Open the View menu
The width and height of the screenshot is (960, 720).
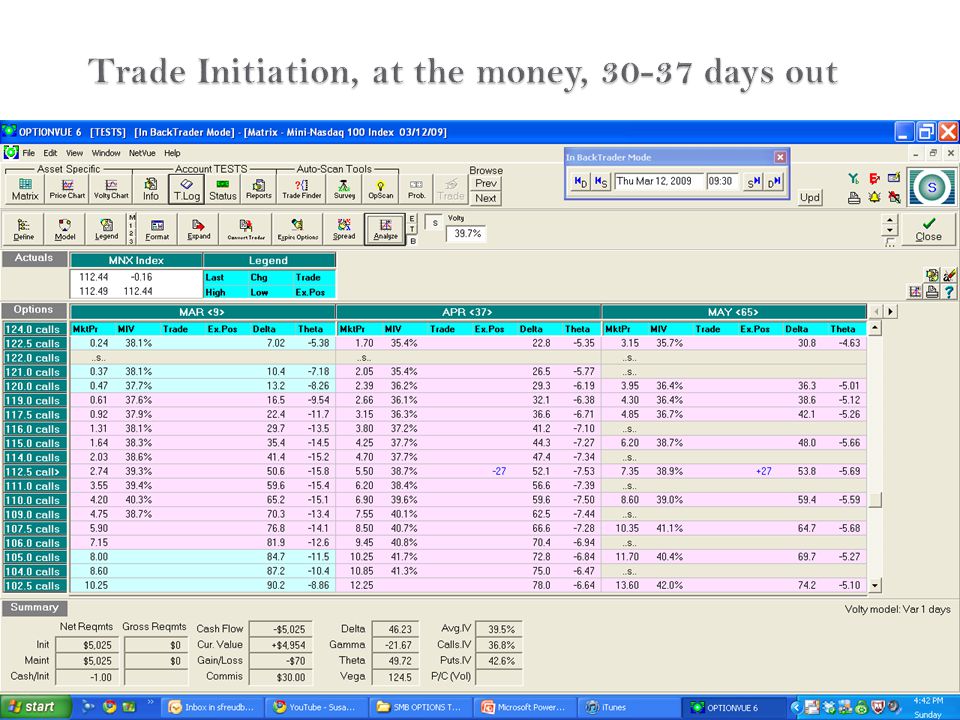point(74,153)
